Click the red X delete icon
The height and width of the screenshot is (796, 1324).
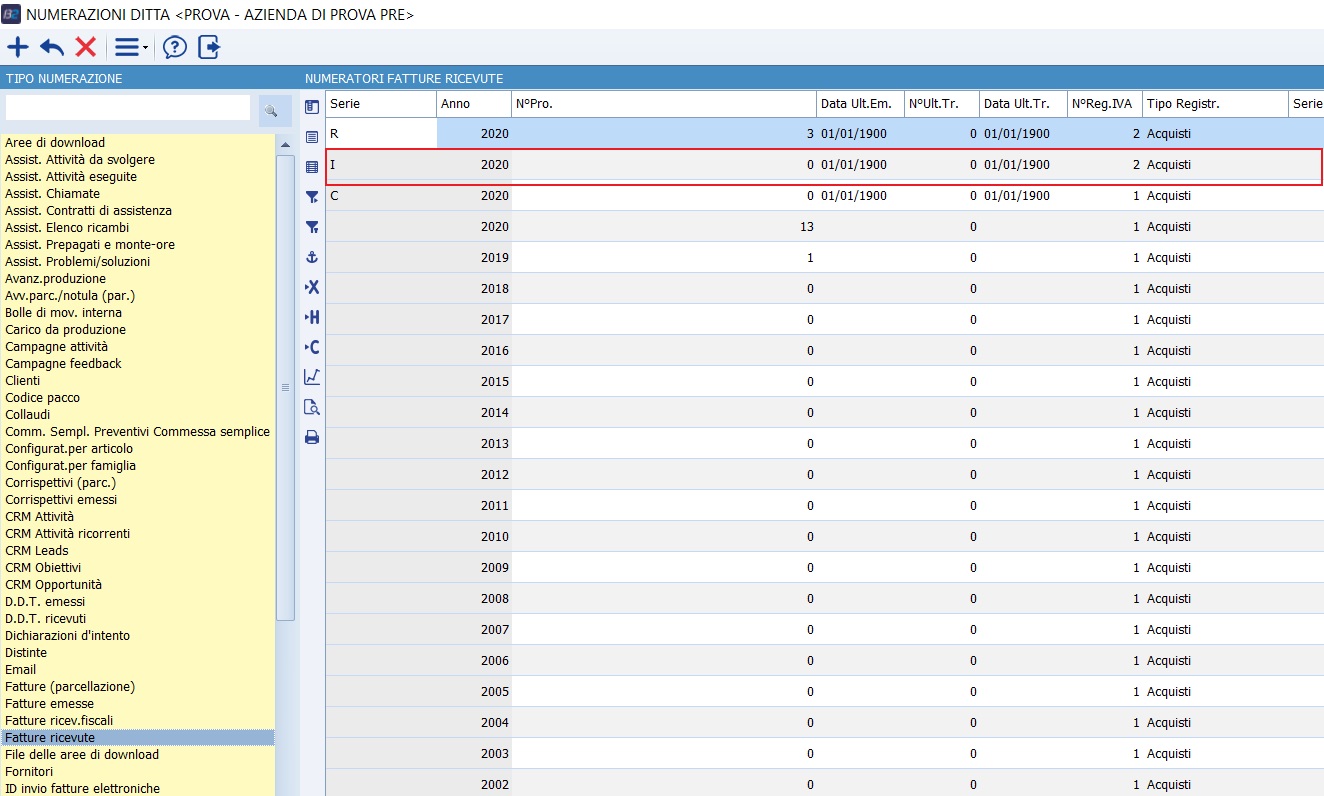click(x=86, y=47)
